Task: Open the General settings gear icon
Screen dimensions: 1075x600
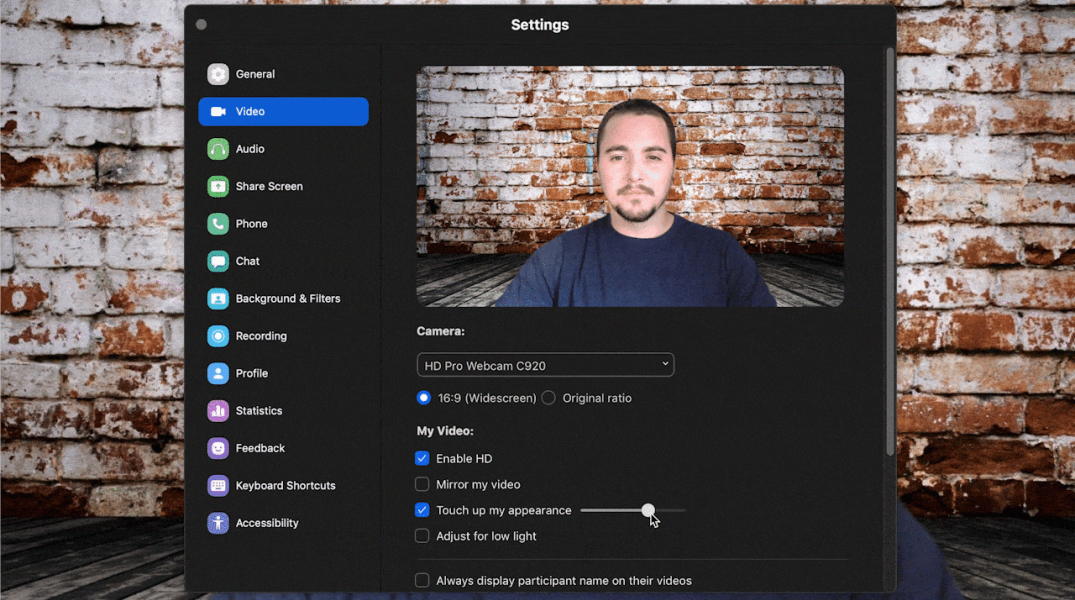Action: point(218,74)
